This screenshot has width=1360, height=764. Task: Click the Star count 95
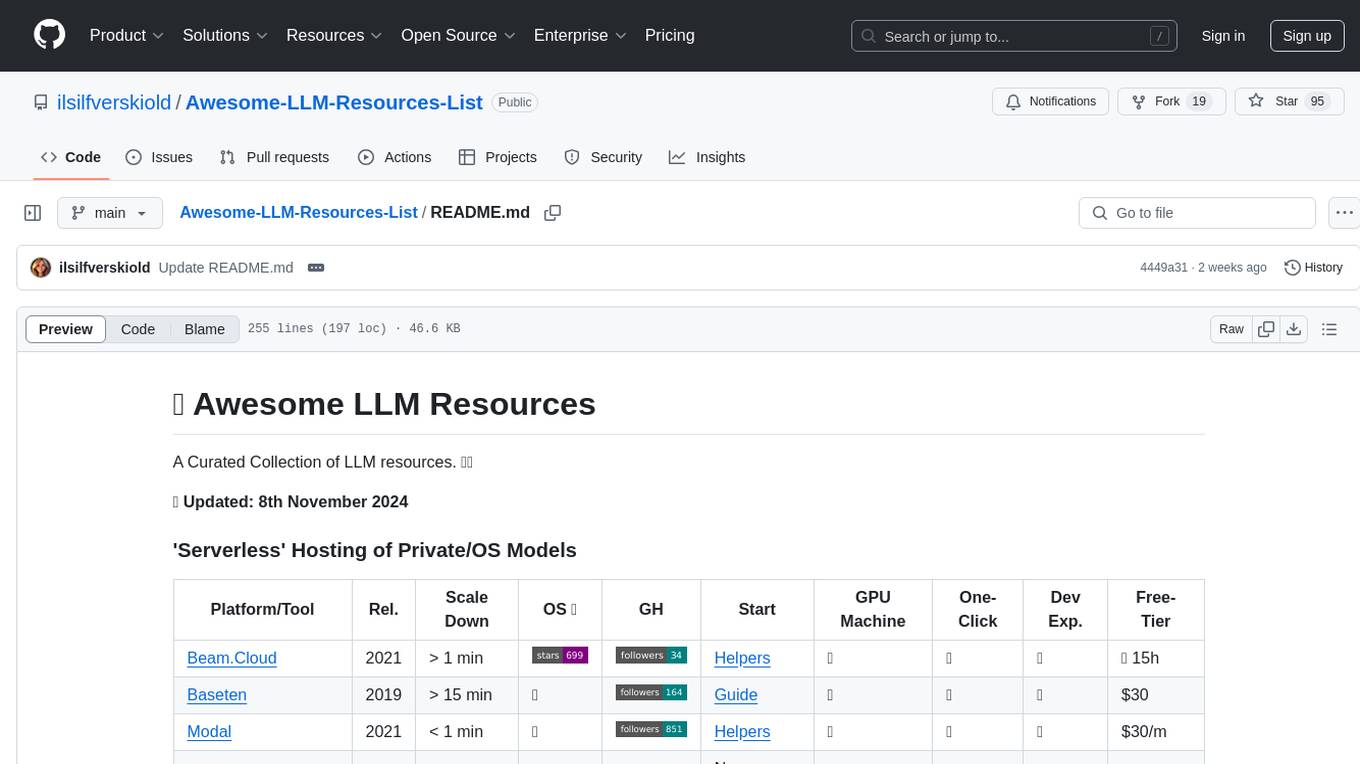1318,102
